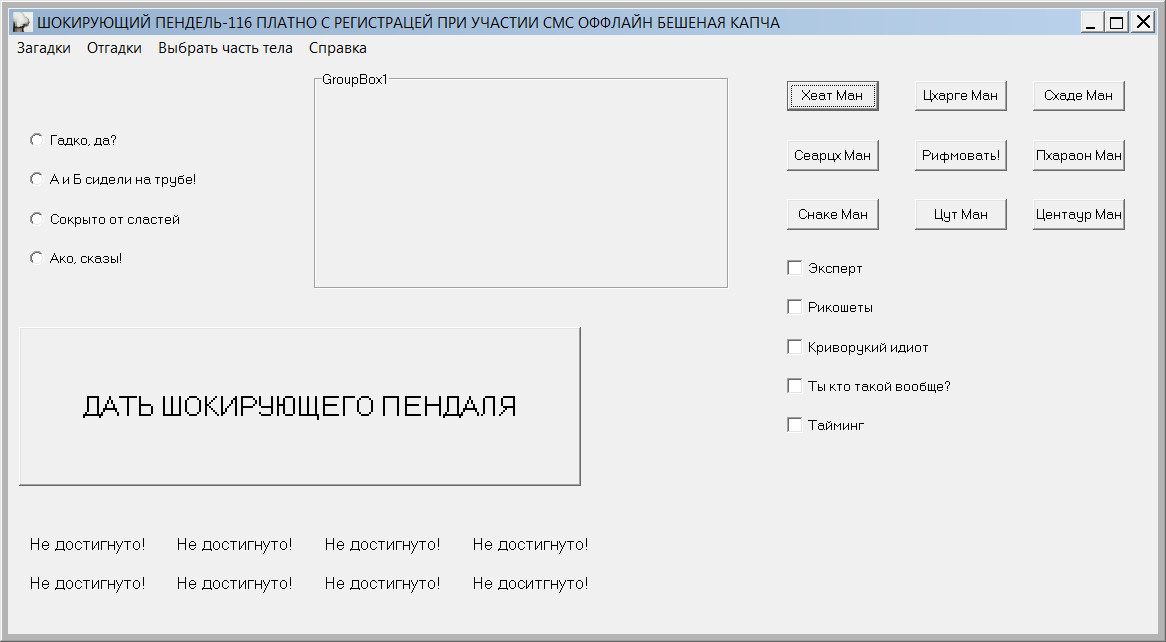Check the "Рикошеты" option
1166x642 pixels.
[x=795, y=306]
